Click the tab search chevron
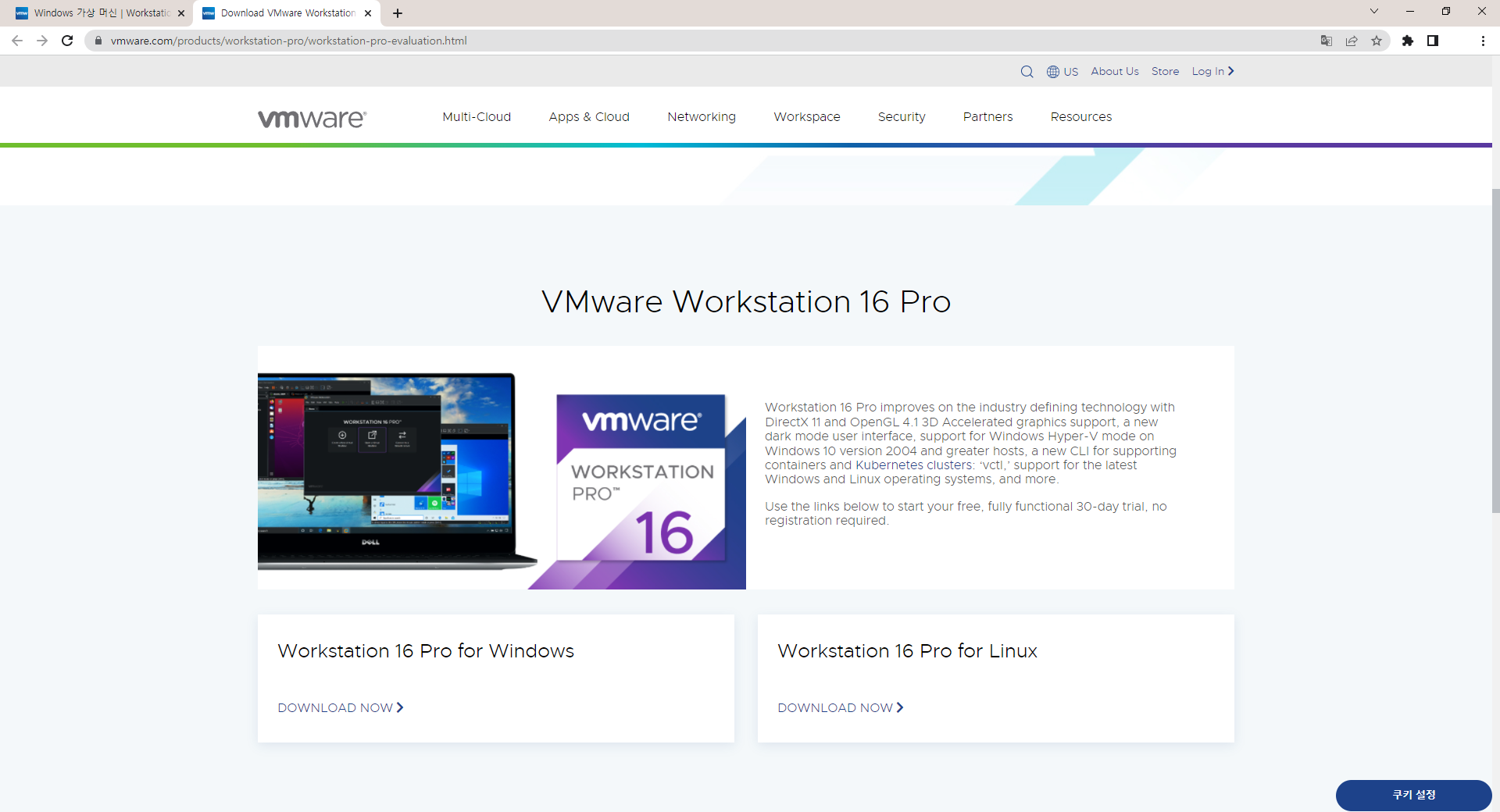This screenshot has width=1500, height=812. tap(1374, 11)
